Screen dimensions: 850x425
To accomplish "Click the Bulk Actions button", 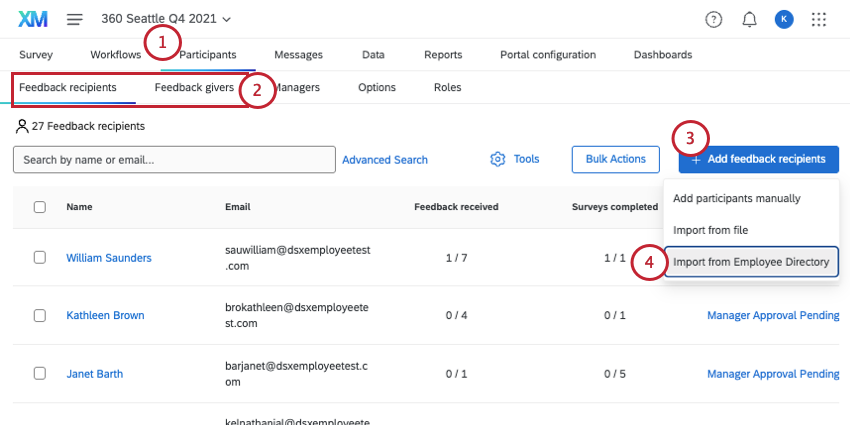I will coord(616,159).
